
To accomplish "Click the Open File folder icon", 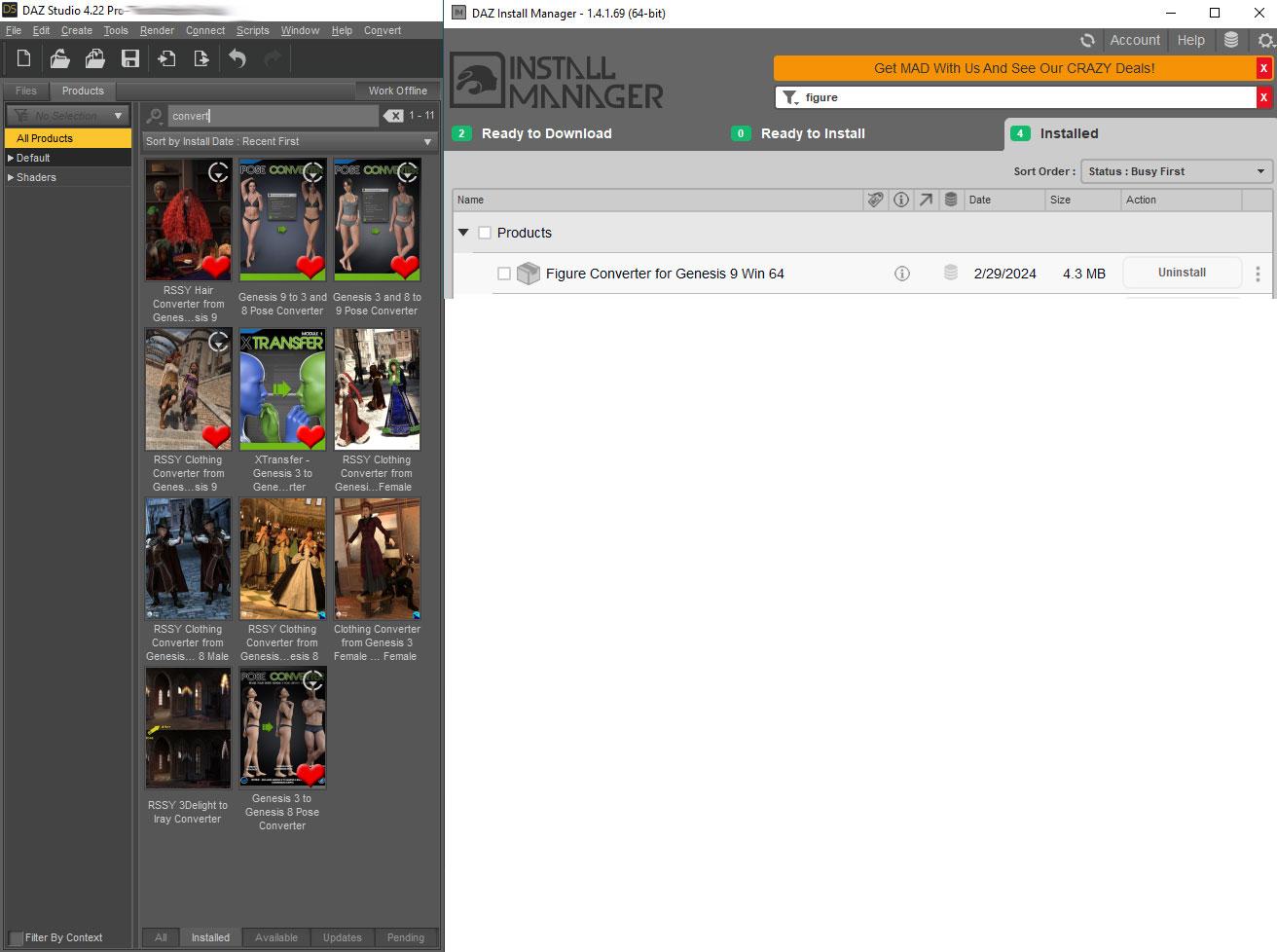I will tap(59, 59).
